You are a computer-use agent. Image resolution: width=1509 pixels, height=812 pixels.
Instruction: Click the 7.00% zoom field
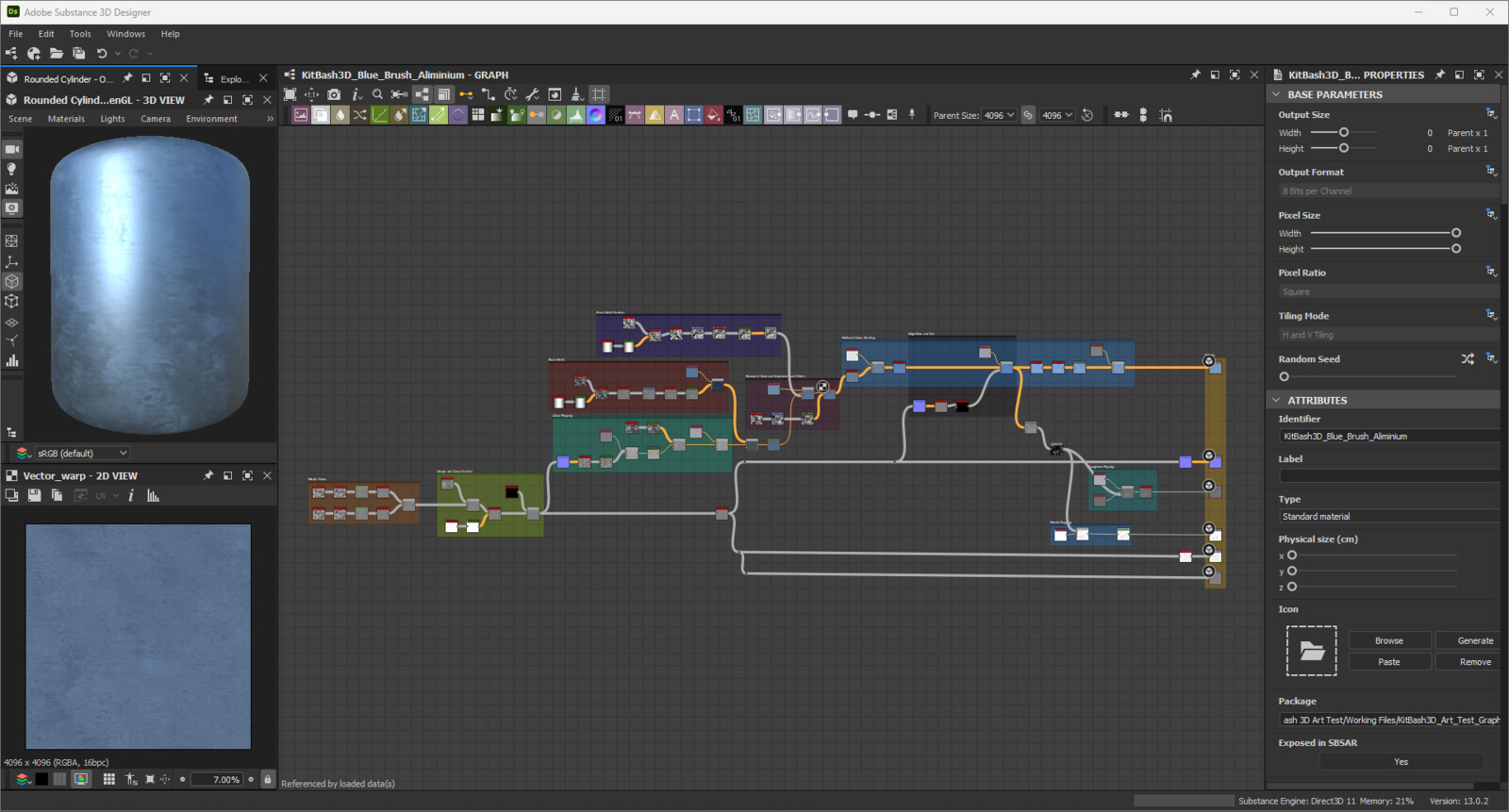pyautogui.click(x=217, y=780)
